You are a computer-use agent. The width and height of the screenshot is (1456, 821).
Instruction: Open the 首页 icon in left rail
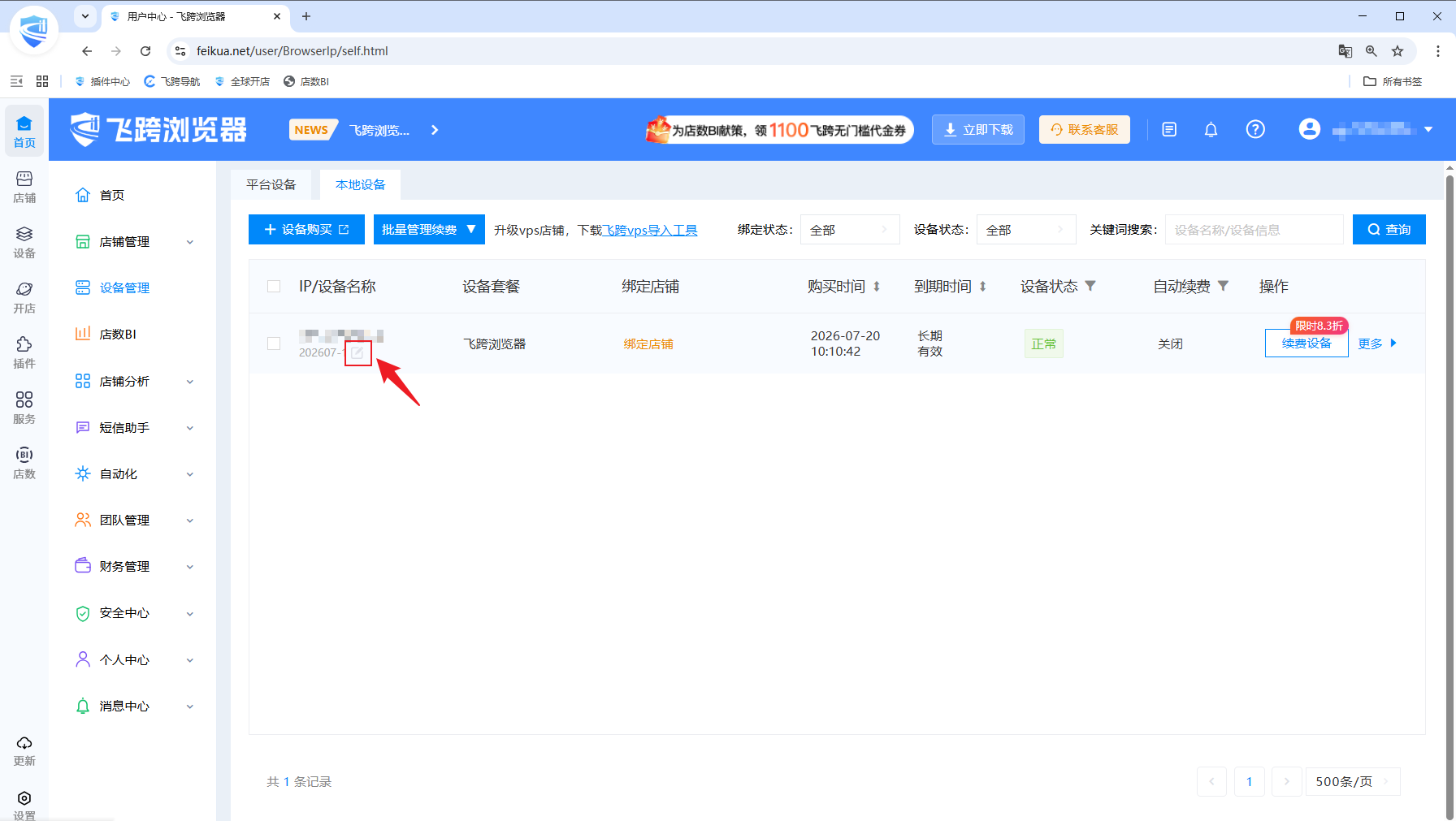24,131
